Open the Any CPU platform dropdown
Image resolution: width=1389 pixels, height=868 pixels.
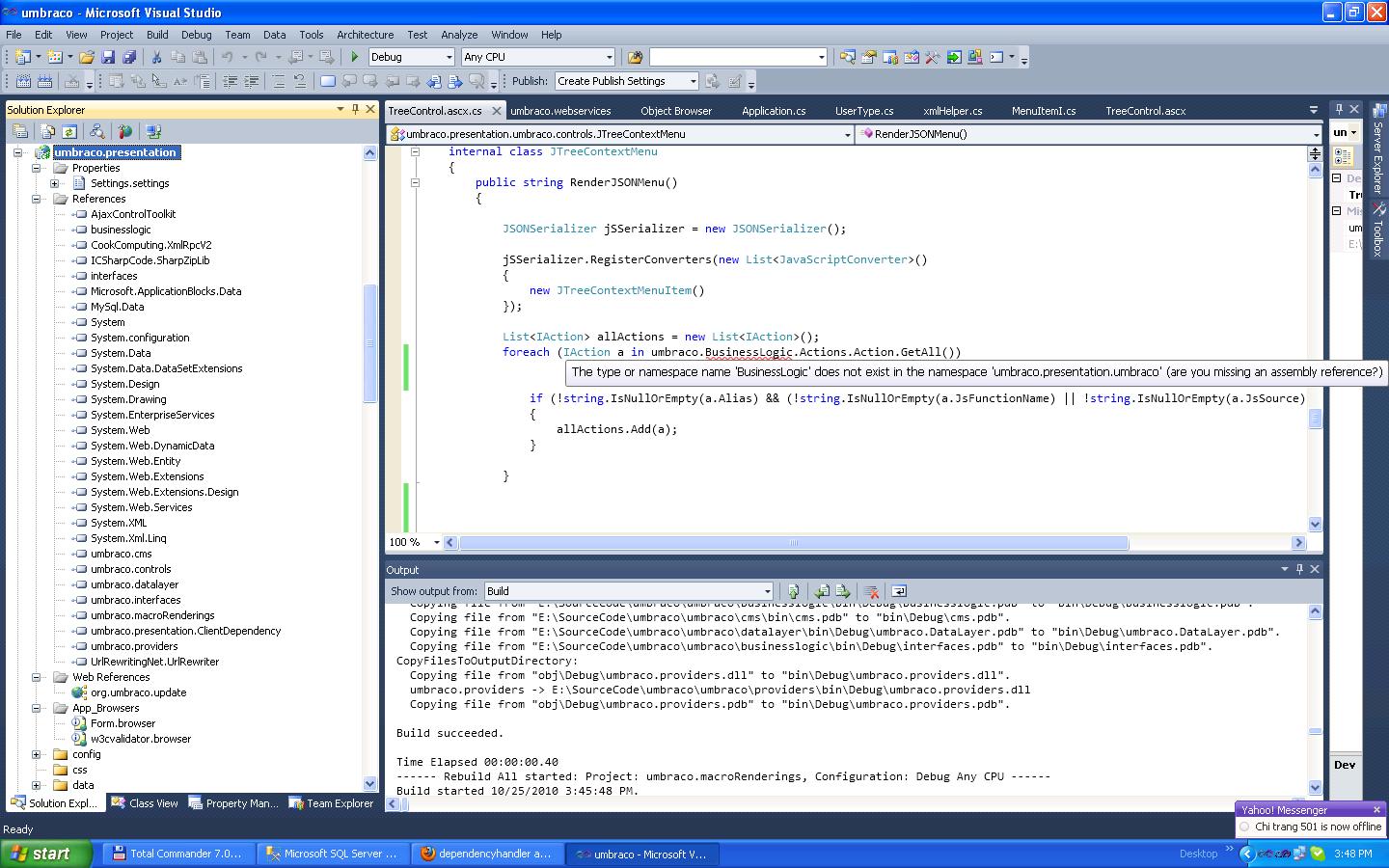pos(609,57)
